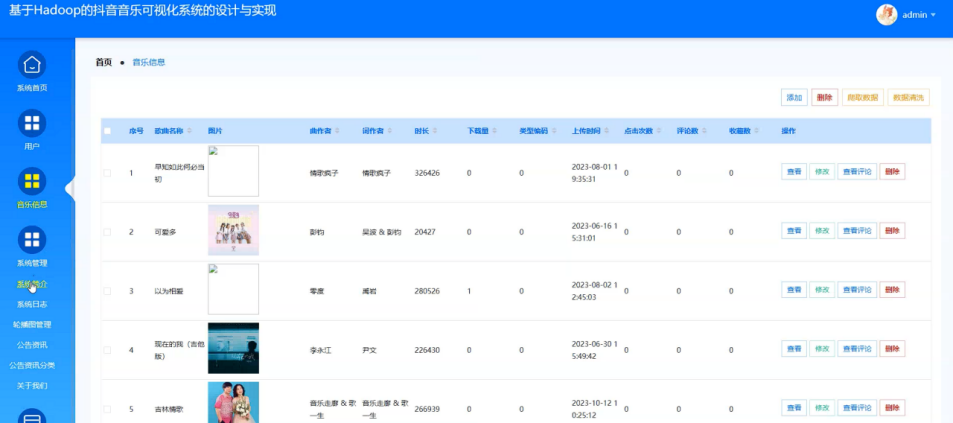This screenshot has height=423, width=953.
Task: Click 查看 for 以为相爱 row
Action: coord(794,289)
